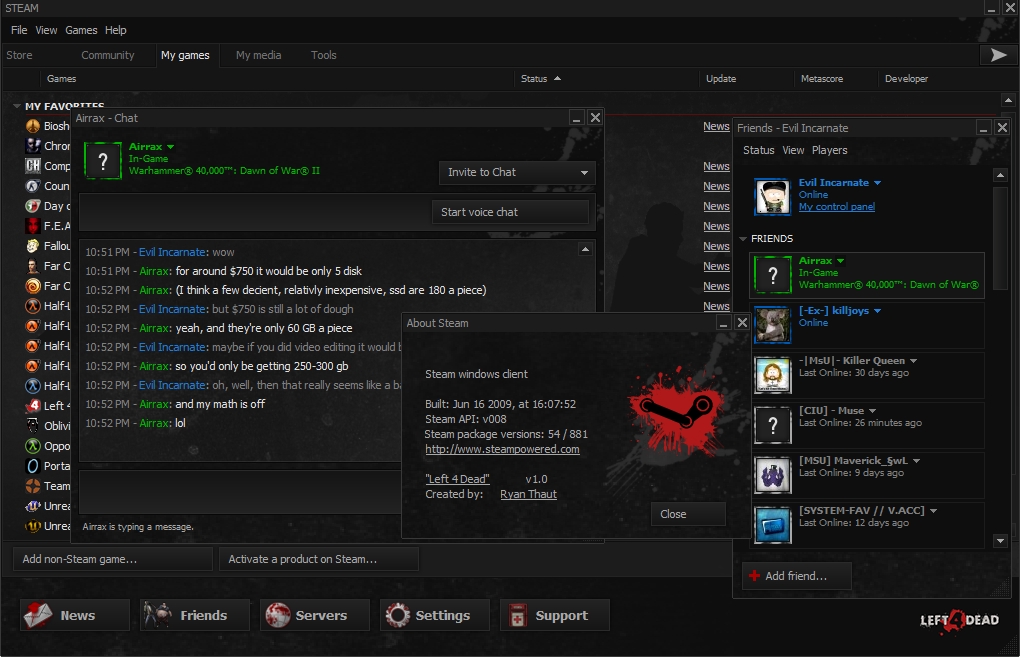This screenshot has height=657, width=1020.
Task: Click the "Left 4 Dead" skin link in About Steam
Action: tap(457, 479)
